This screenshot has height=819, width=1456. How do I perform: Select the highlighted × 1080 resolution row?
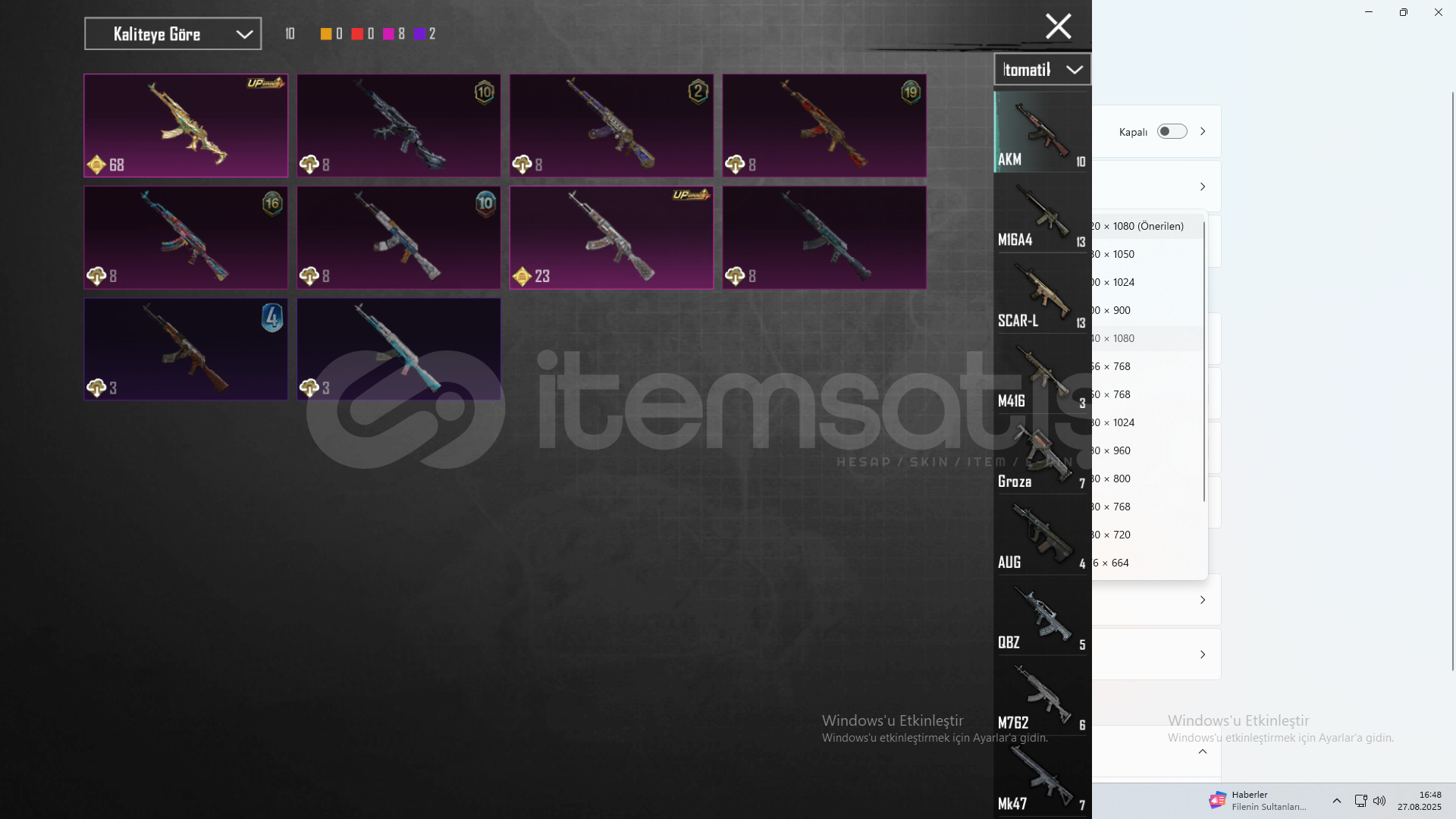(1147, 338)
